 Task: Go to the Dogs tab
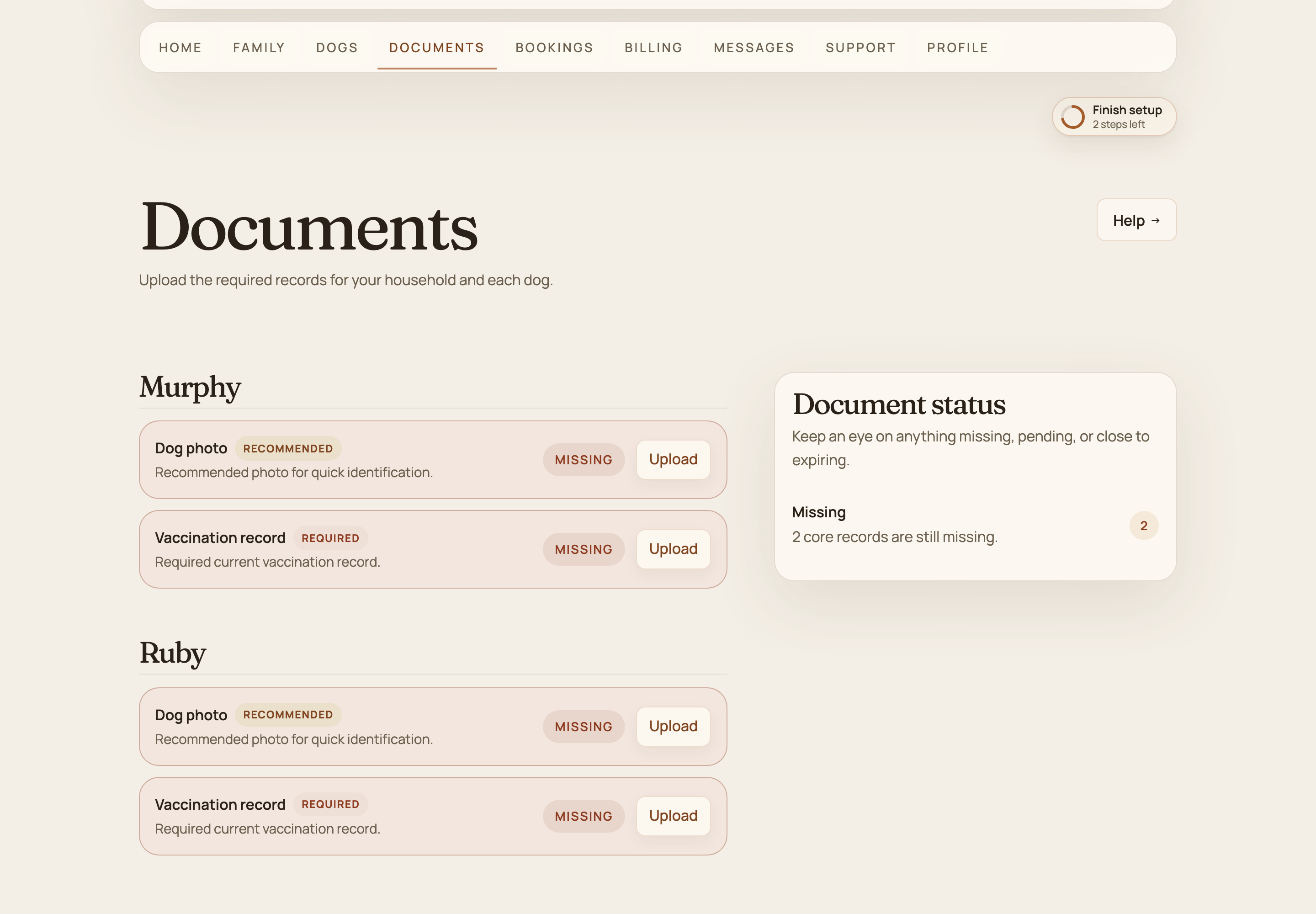337,48
